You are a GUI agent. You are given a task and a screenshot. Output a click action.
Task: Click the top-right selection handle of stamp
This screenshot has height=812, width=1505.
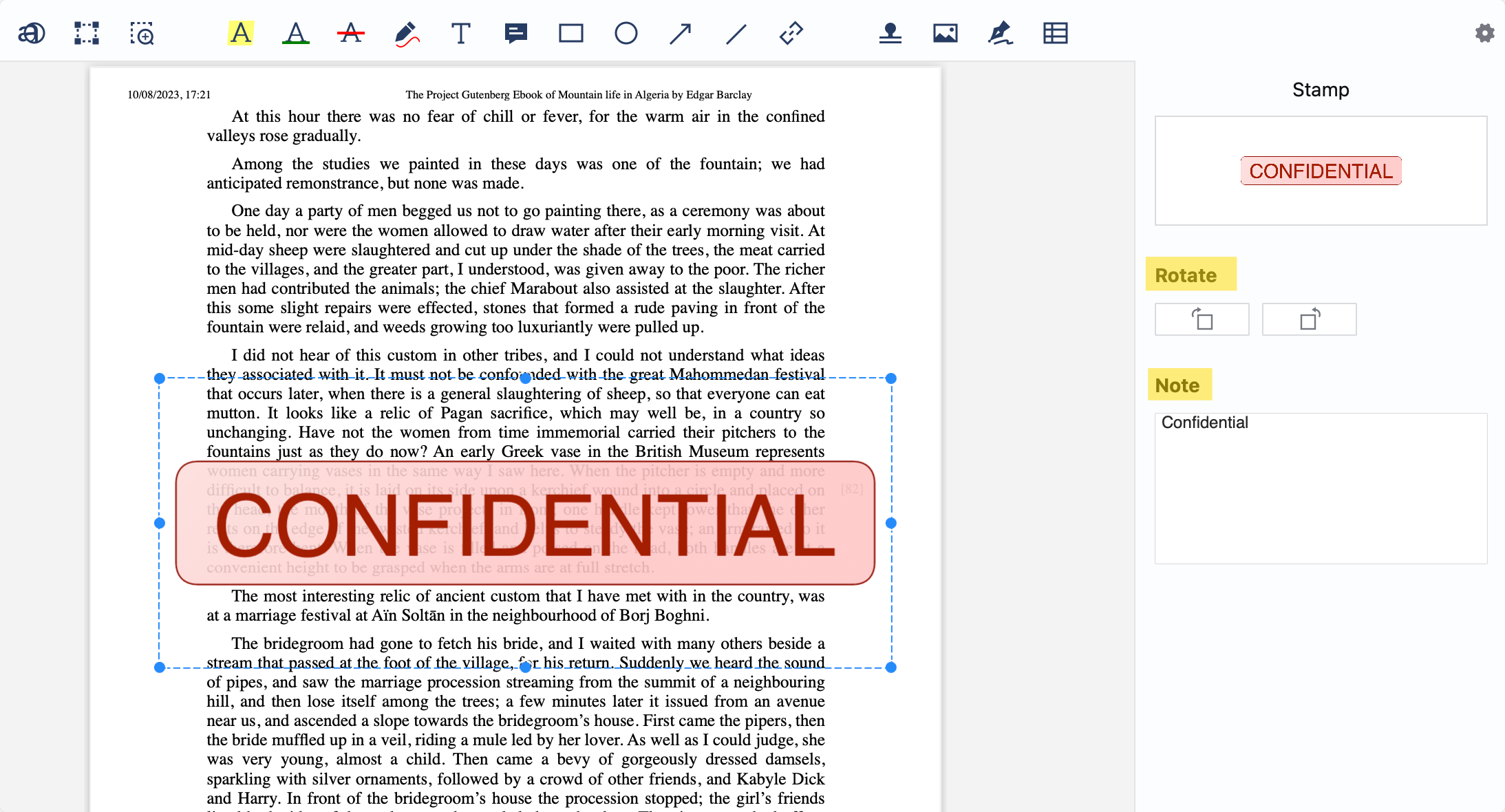[x=891, y=378]
